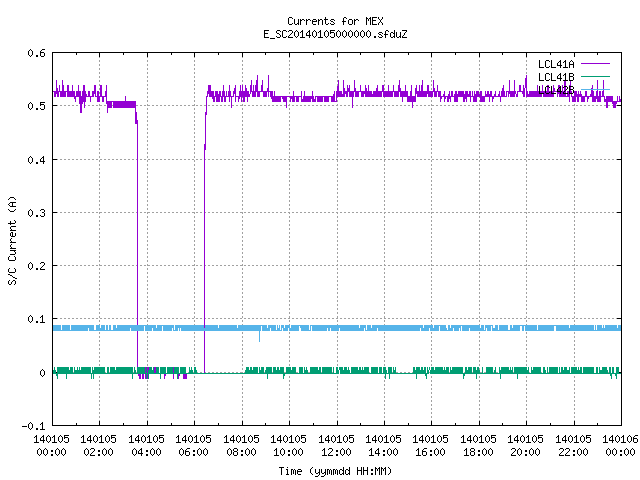This screenshot has width=640, height=480.
Task: Click the blue legend line sample for LCL42B
Action: click(595, 89)
